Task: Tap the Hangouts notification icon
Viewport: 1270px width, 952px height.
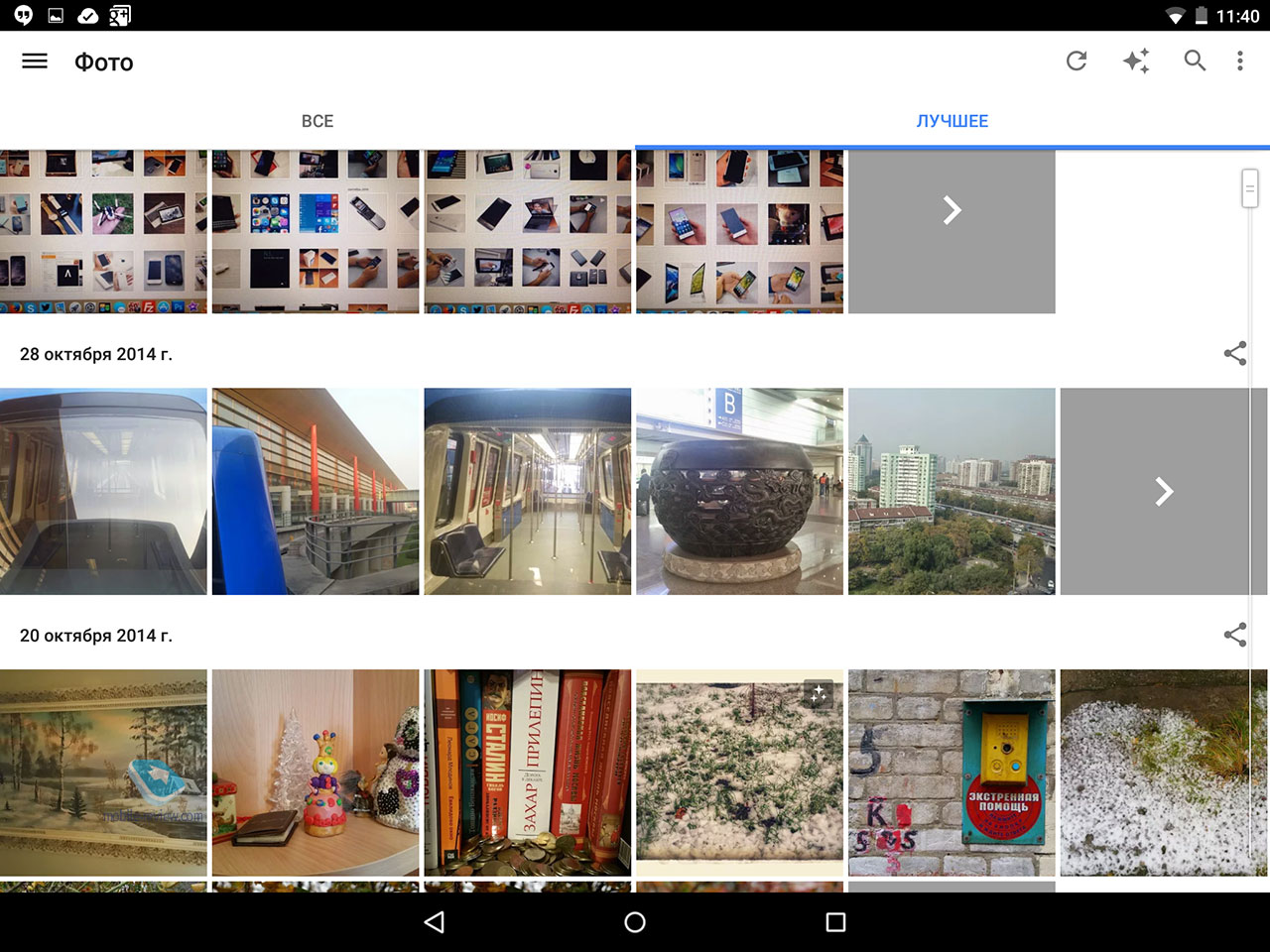Action: pyautogui.click(x=23, y=15)
